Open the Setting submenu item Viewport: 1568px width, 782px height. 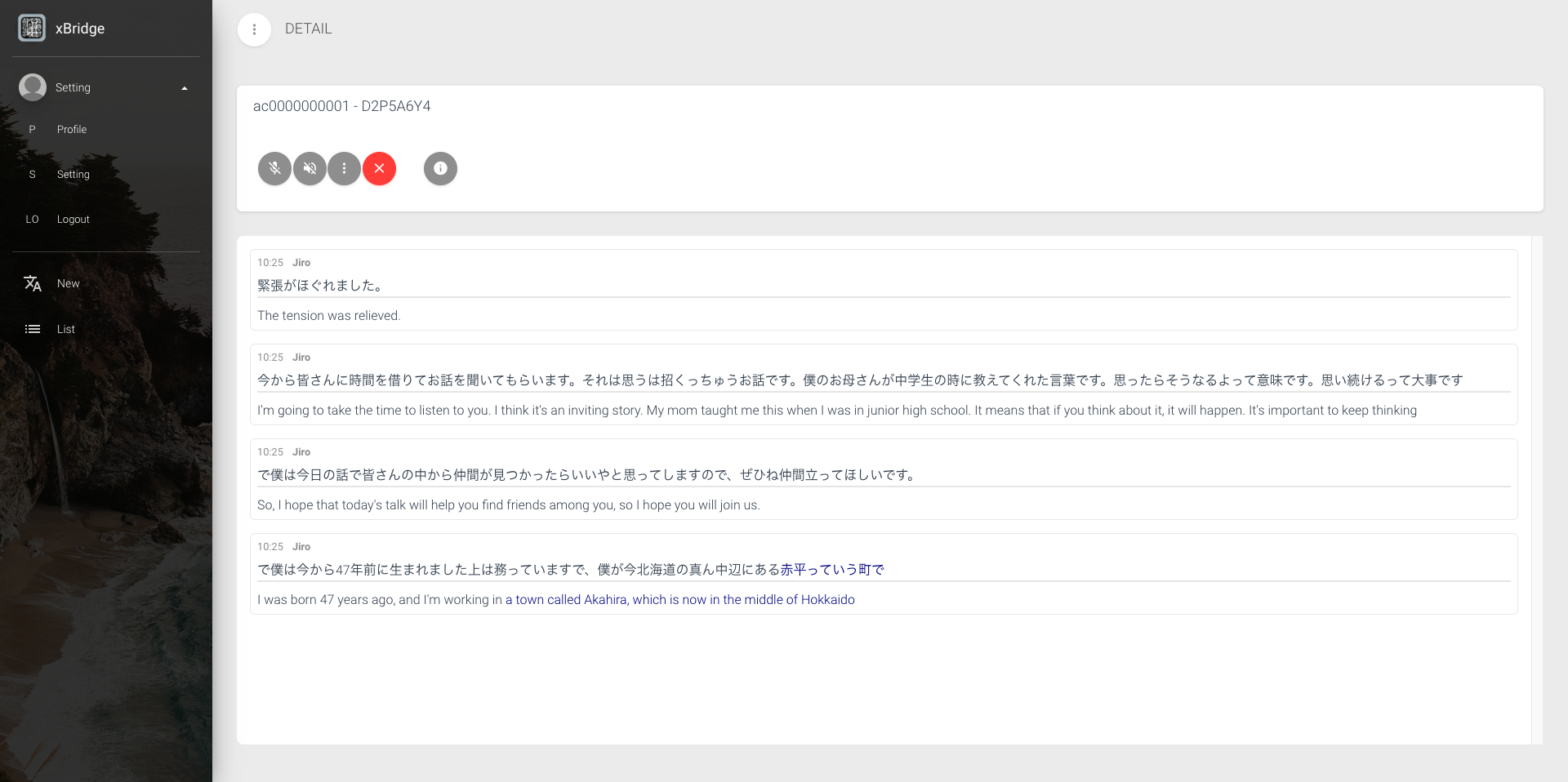coord(73,175)
